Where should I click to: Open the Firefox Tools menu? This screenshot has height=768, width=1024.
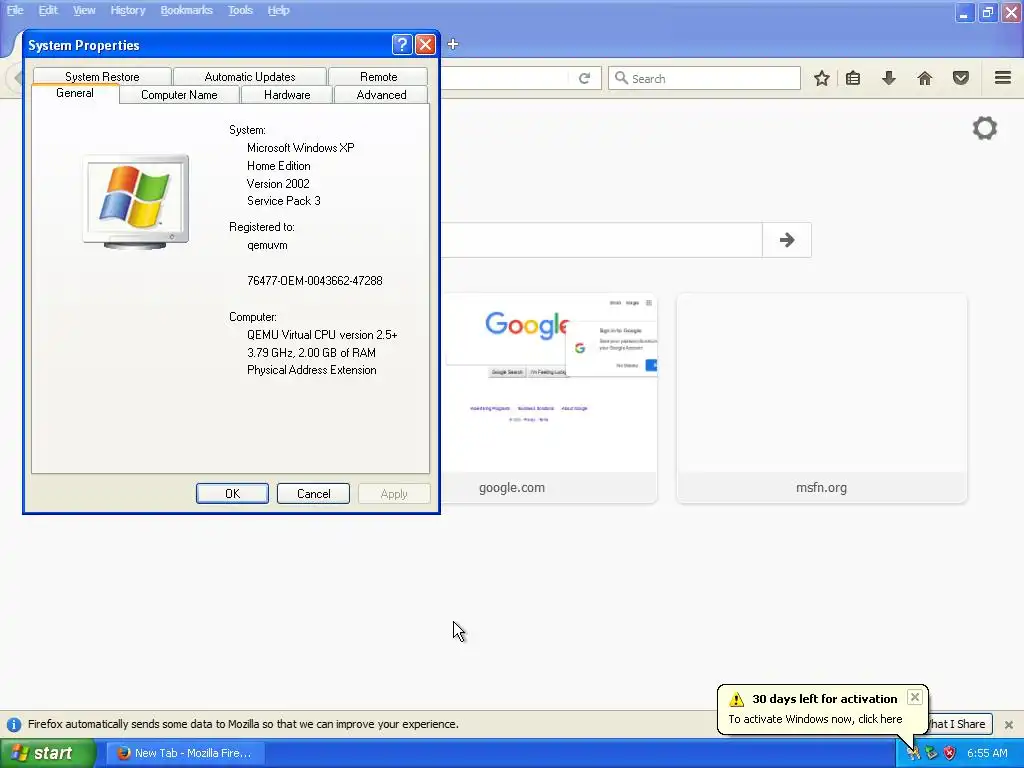click(240, 10)
